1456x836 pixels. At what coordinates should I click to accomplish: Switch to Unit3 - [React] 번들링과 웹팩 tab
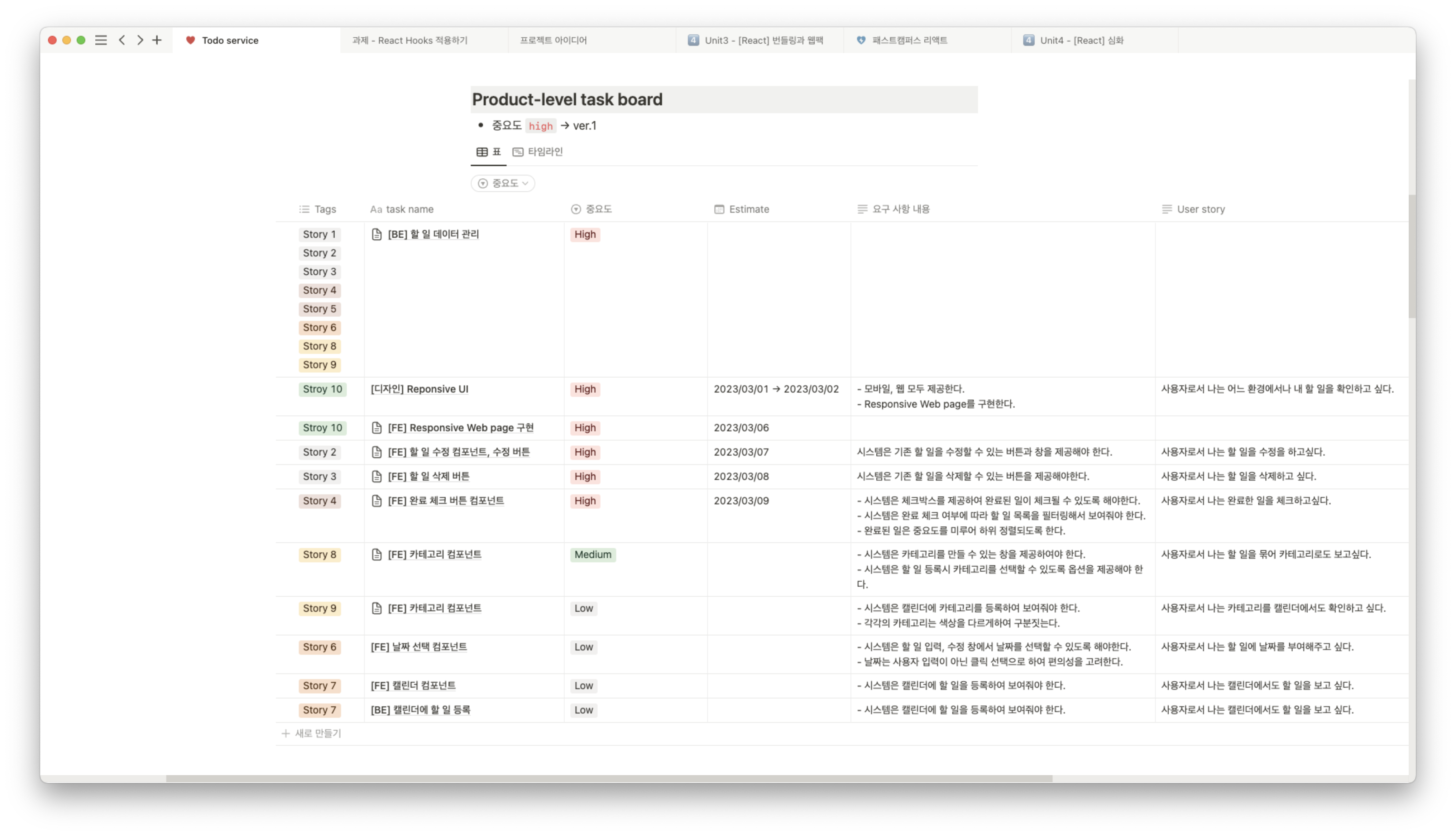tap(759, 40)
